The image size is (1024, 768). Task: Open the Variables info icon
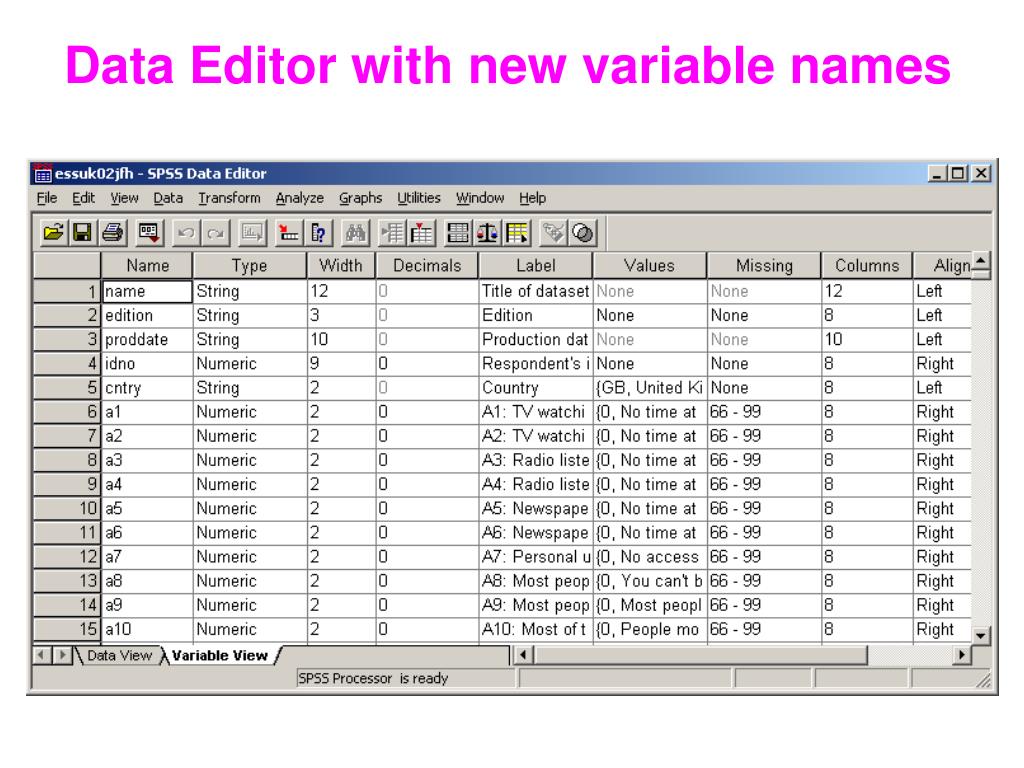pos(318,232)
